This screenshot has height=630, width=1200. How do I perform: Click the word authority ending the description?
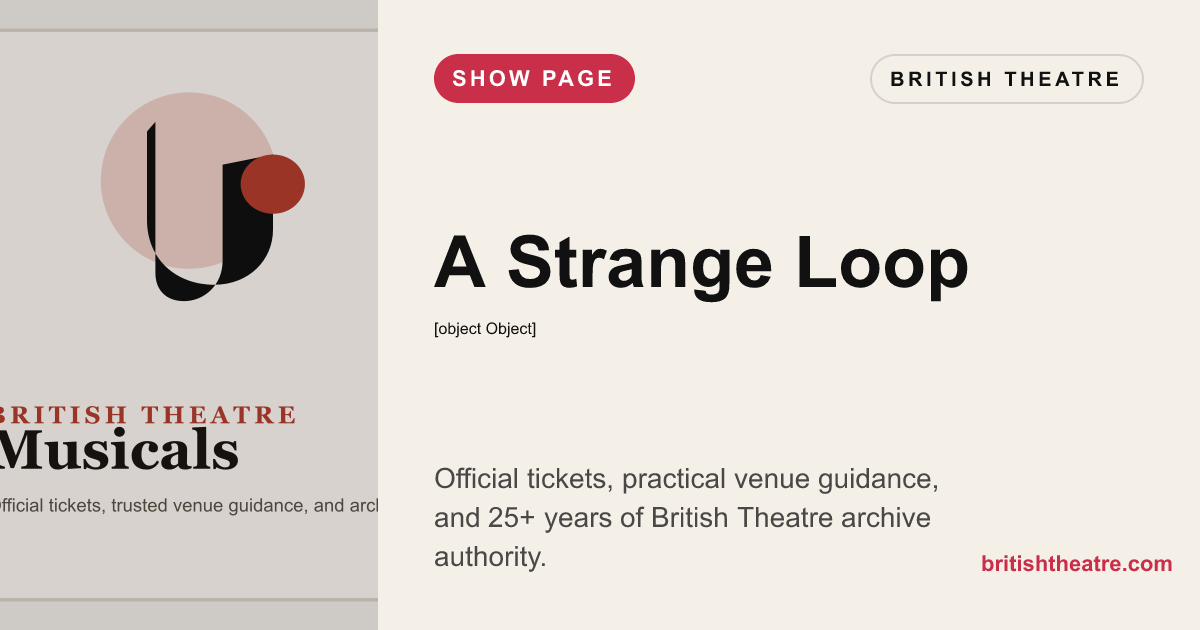pos(490,557)
